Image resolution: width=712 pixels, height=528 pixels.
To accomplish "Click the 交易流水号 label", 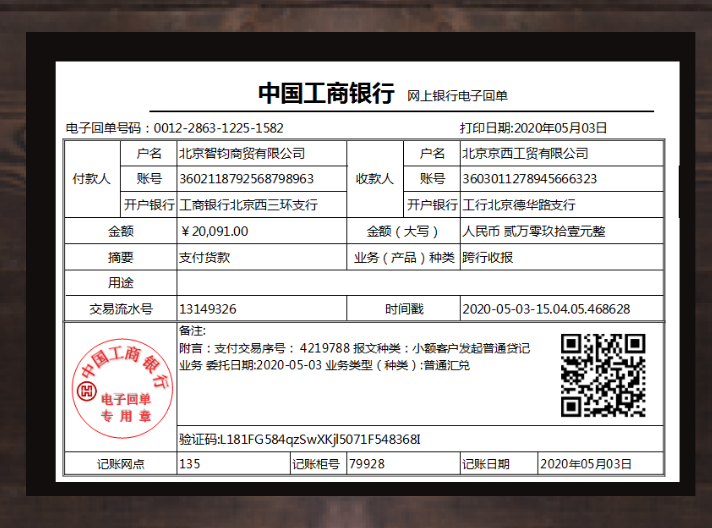I will point(121,309).
